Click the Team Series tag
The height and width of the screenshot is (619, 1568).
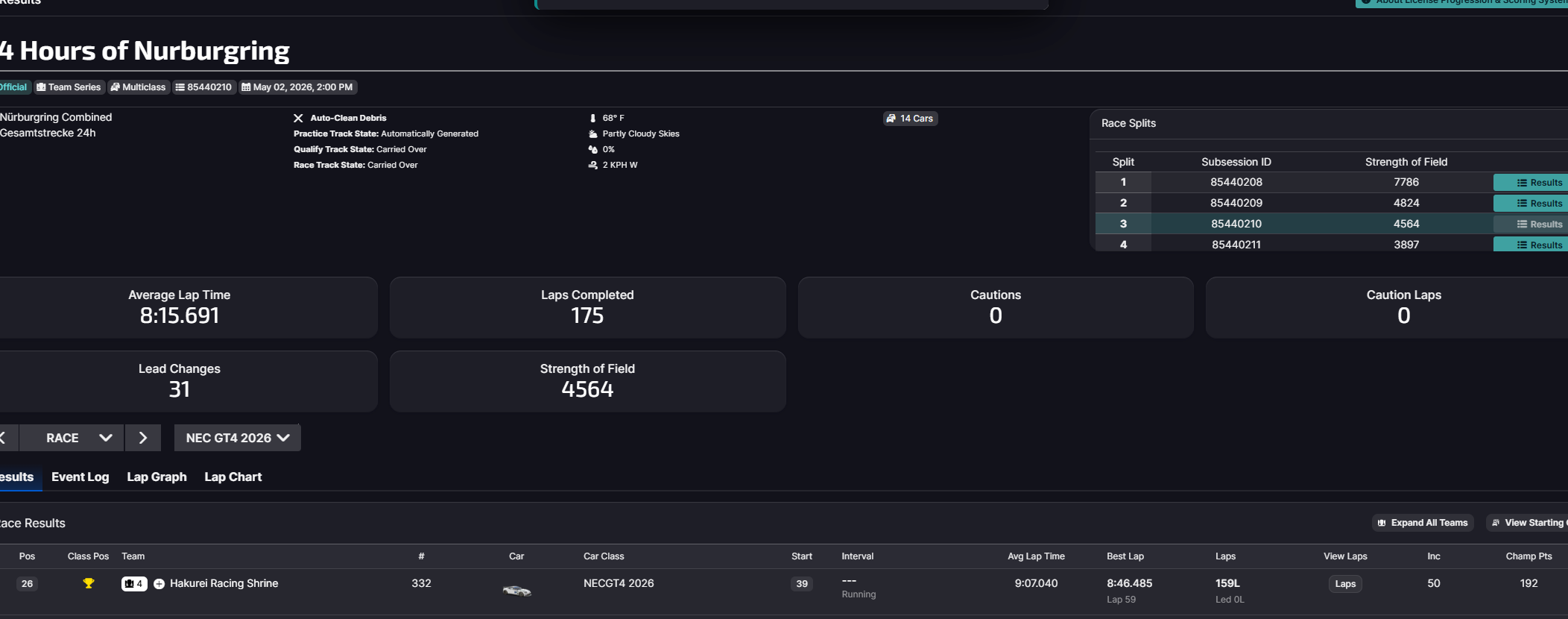(69, 87)
